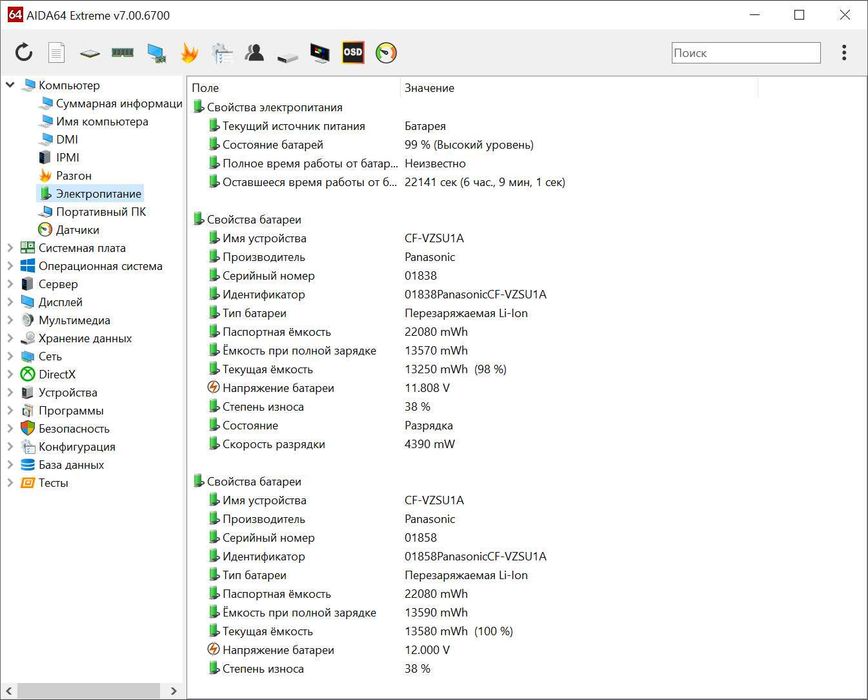Screen dimensions: 868x700
Task: Open Портативный ПК tree item
Action: point(92,212)
